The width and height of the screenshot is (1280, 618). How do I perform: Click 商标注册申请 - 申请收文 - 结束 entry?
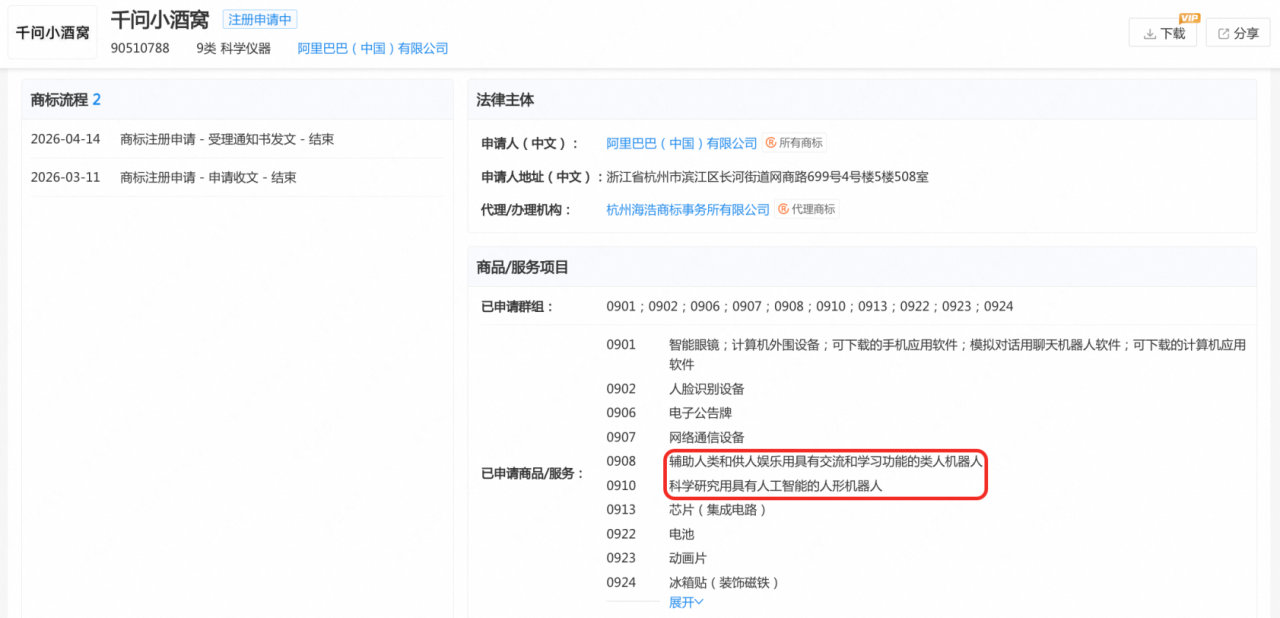(x=208, y=177)
